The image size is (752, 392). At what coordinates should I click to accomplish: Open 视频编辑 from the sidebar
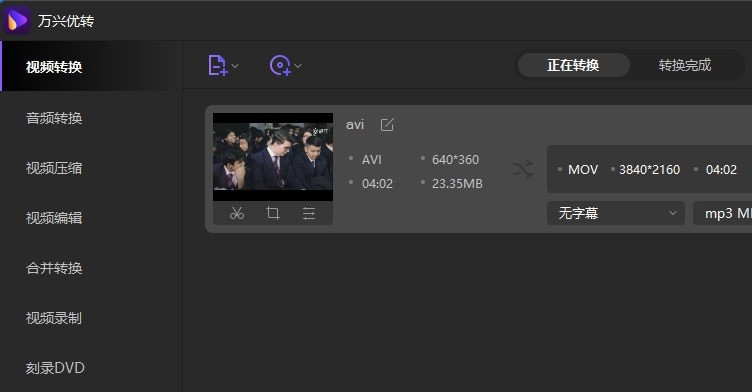pos(54,218)
